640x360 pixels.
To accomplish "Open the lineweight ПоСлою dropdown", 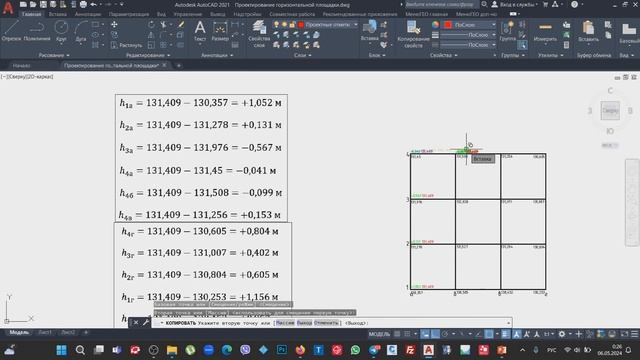I will coord(469,35).
